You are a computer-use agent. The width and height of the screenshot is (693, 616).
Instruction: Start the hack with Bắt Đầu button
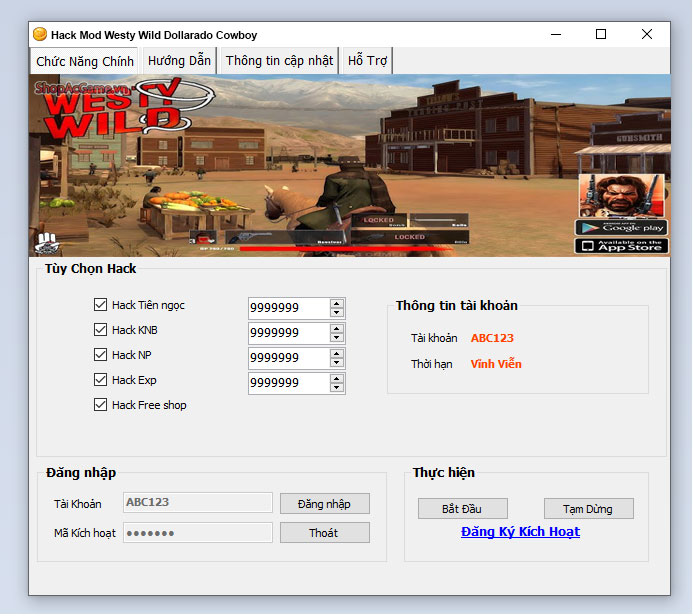463,509
